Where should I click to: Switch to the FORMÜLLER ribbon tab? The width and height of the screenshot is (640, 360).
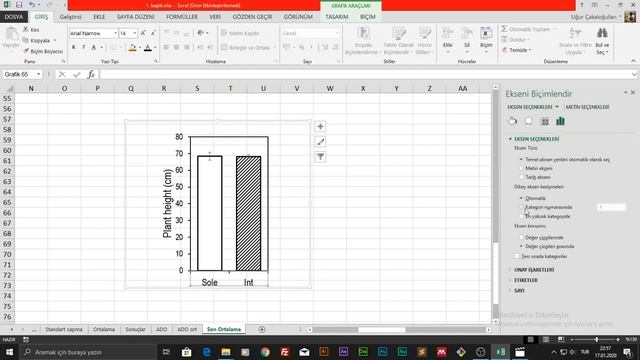click(182, 17)
